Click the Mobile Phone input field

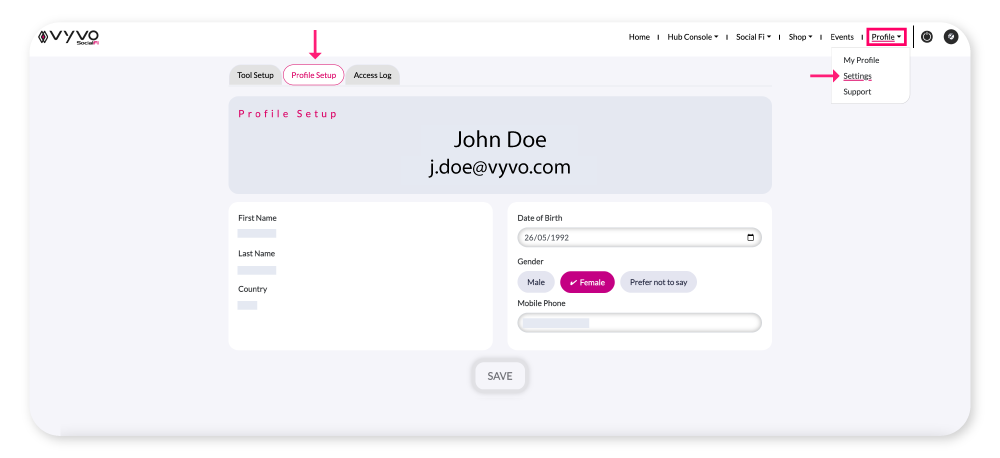coord(639,323)
